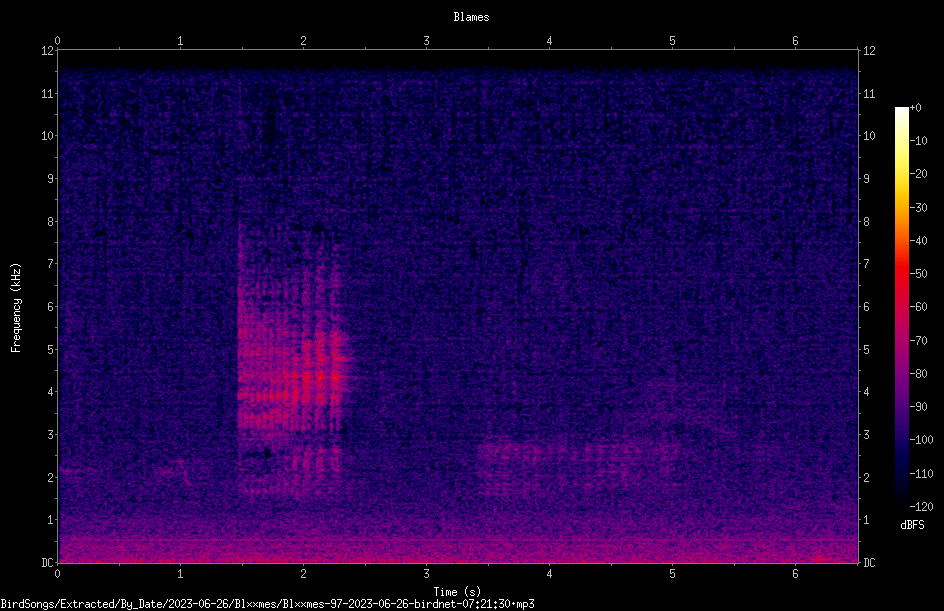Click the "-20" value on the dBFS scale

click(919, 173)
